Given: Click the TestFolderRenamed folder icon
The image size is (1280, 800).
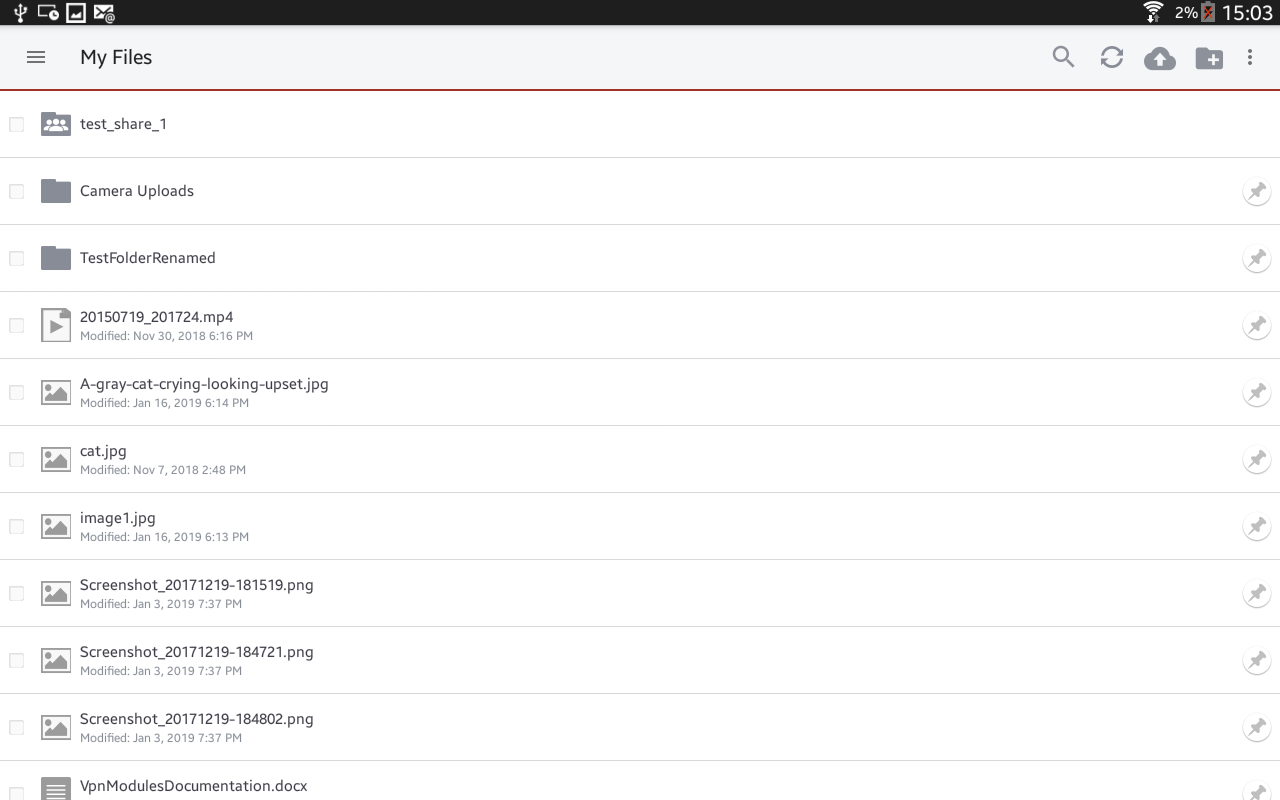Looking at the screenshot, I should (x=56, y=258).
